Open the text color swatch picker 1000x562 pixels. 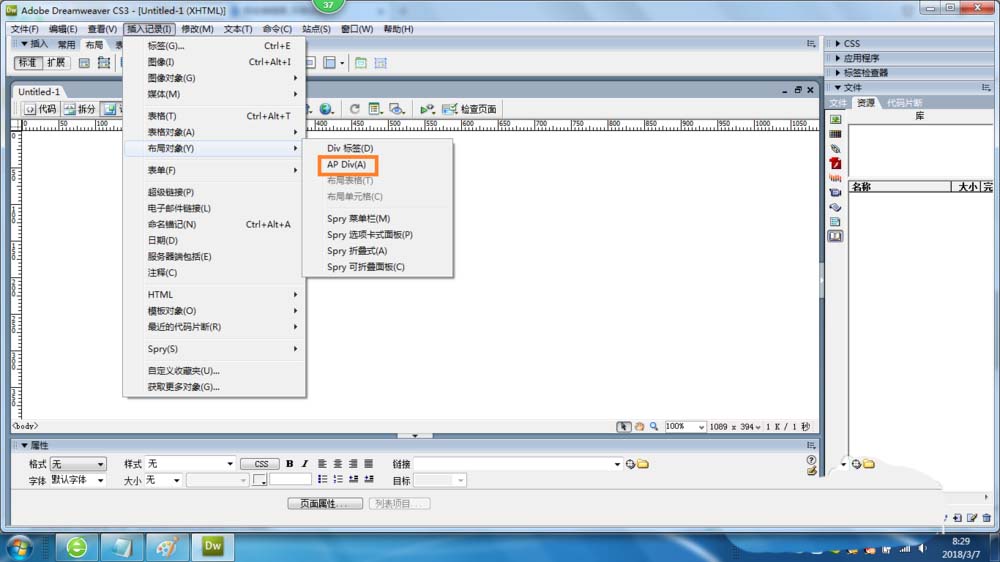pos(259,480)
